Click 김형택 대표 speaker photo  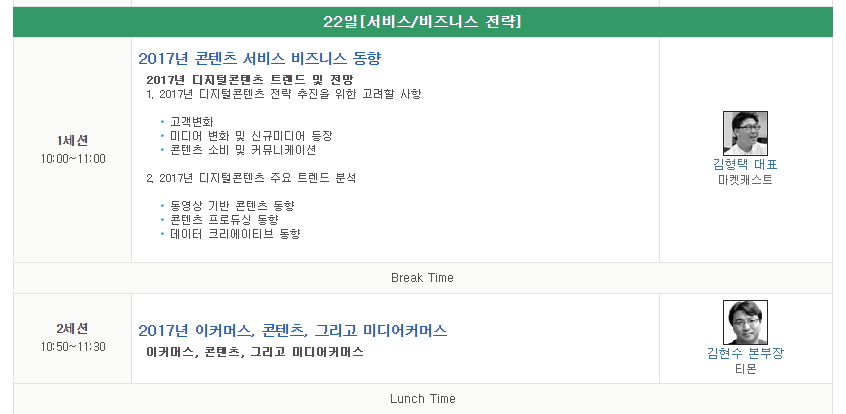point(745,133)
